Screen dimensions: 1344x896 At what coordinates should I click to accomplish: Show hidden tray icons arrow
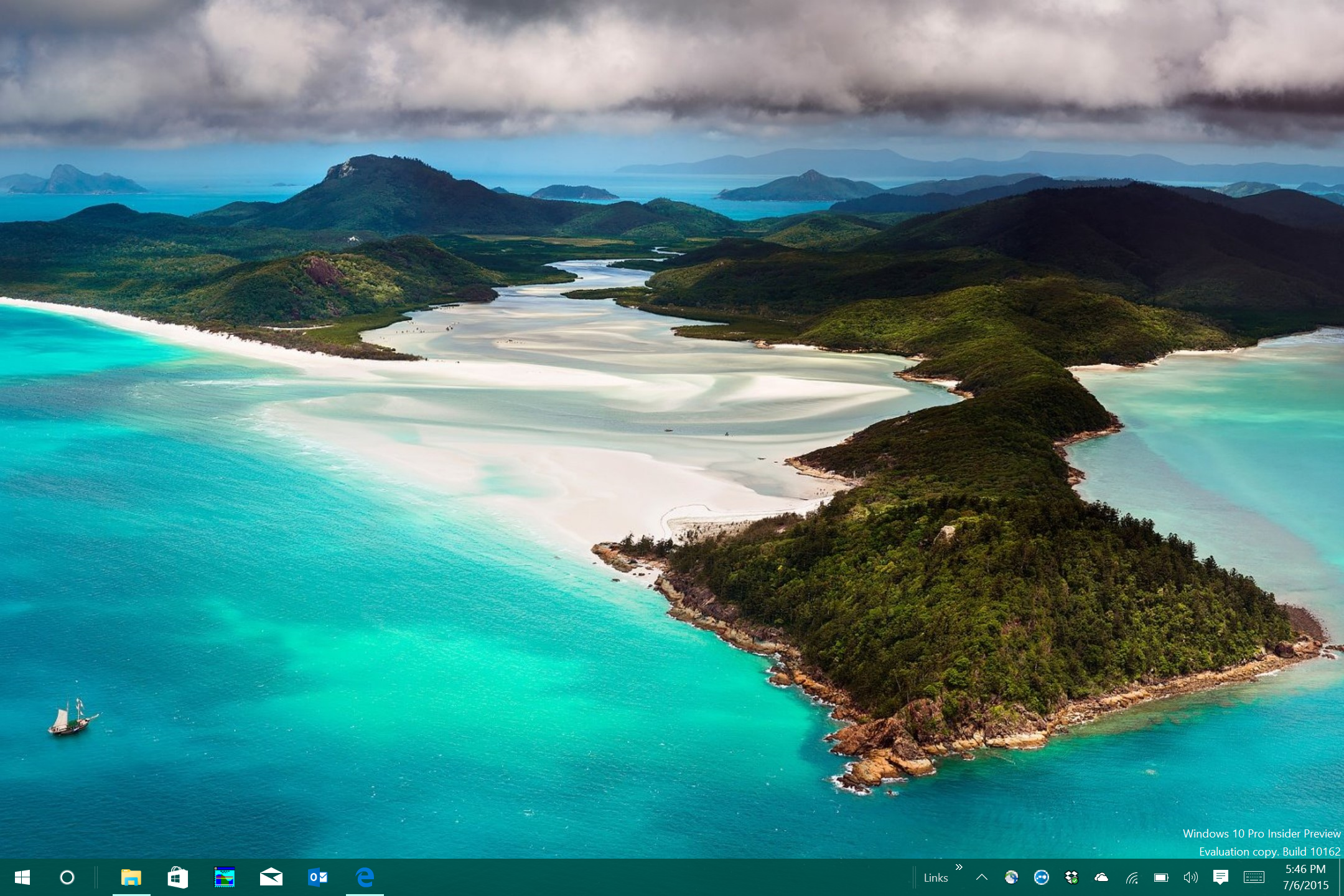point(982,877)
